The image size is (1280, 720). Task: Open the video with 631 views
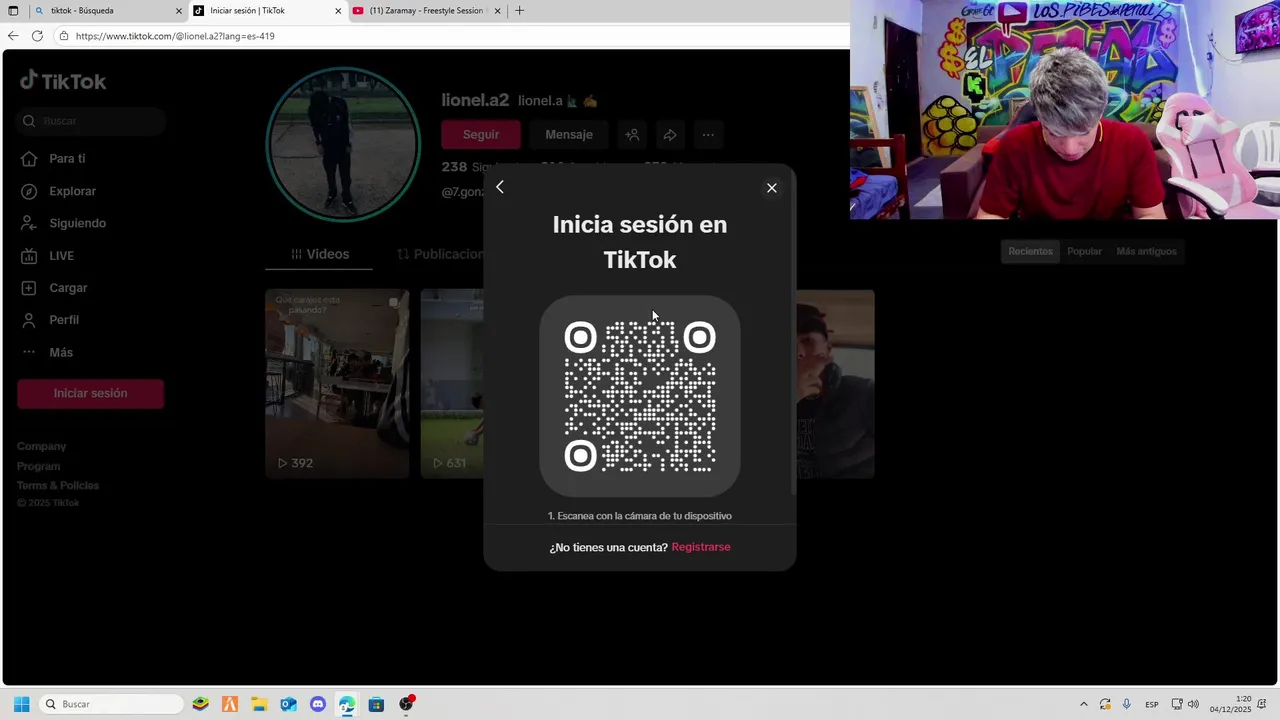click(452, 384)
